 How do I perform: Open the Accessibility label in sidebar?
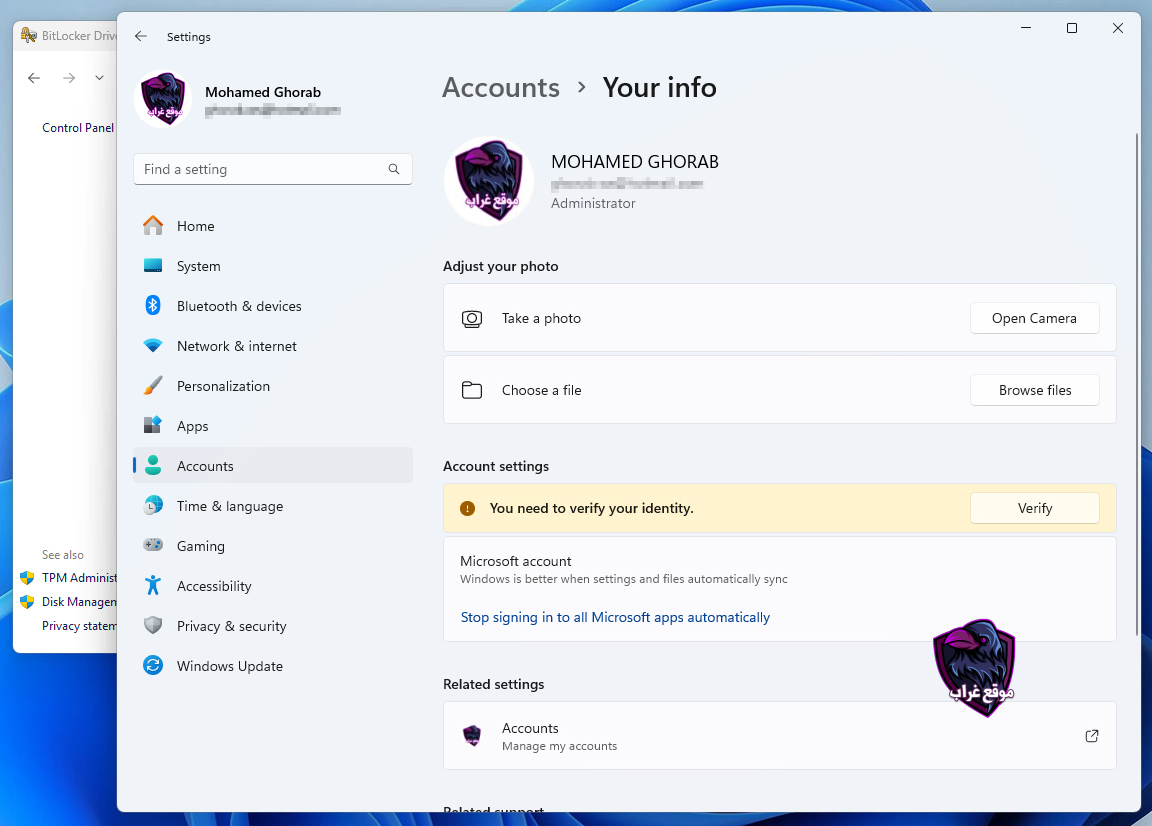(x=214, y=586)
